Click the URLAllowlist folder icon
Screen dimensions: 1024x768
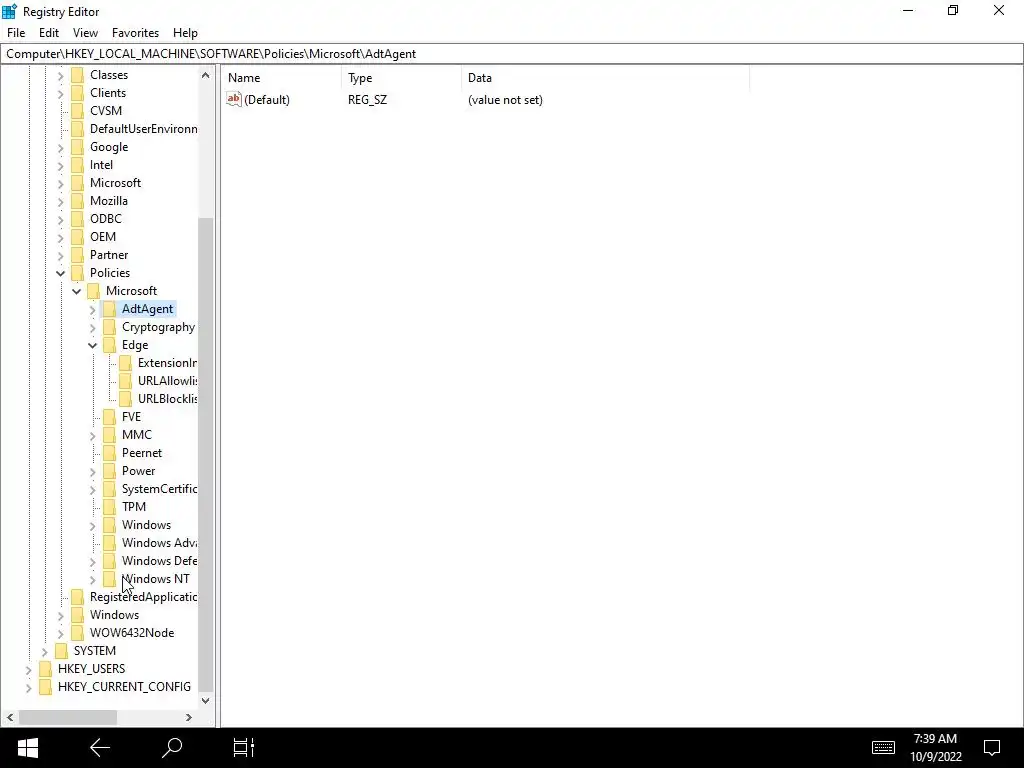pyautogui.click(x=125, y=381)
